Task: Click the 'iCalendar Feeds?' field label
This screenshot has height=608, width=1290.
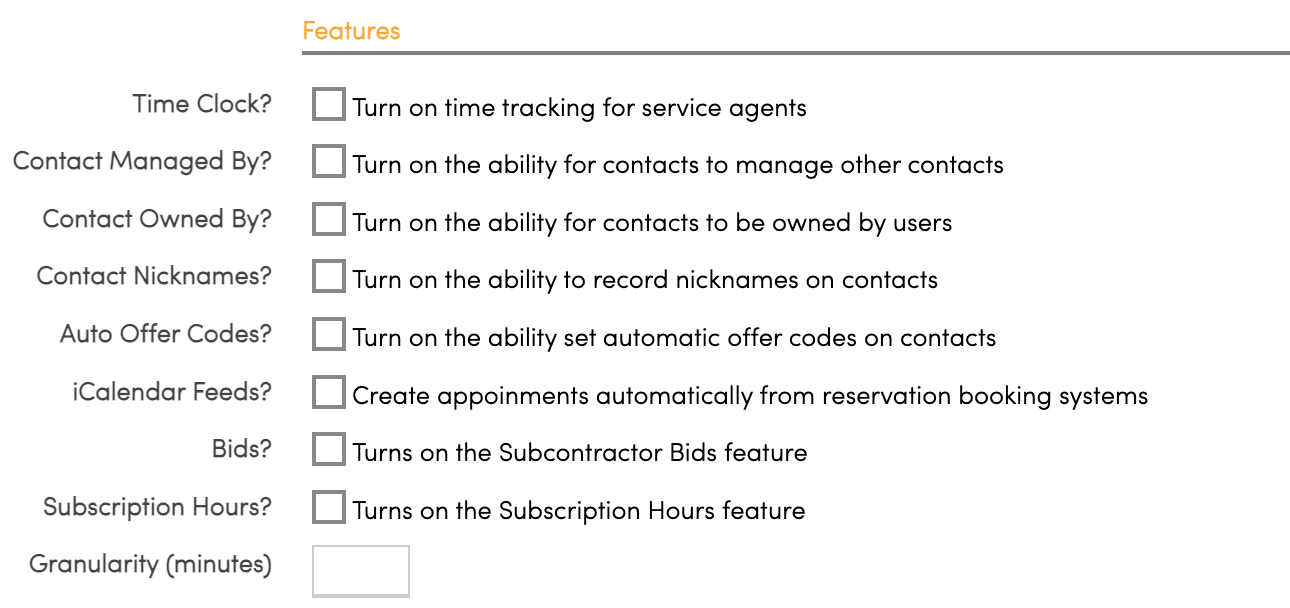Action: [171, 392]
